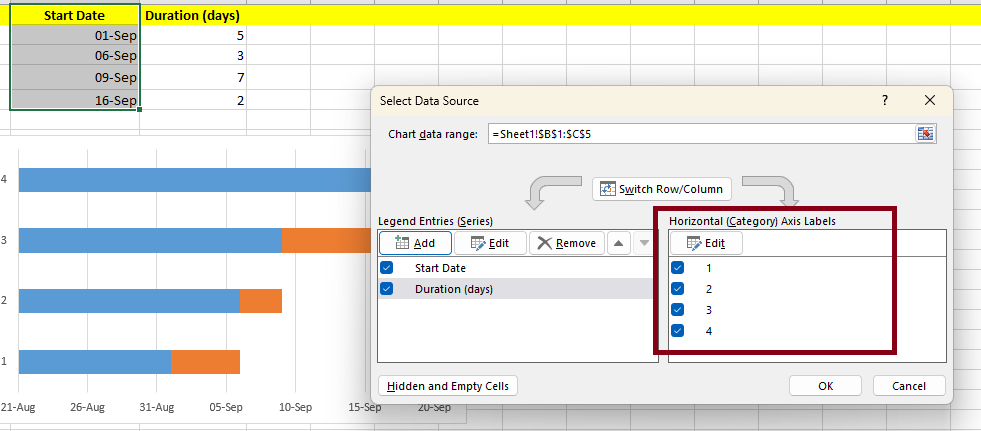The width and height of the screenshot is (981, 431).
Task: Uncheck the Start Date series checkbox
Action: [x=387, y=268]
